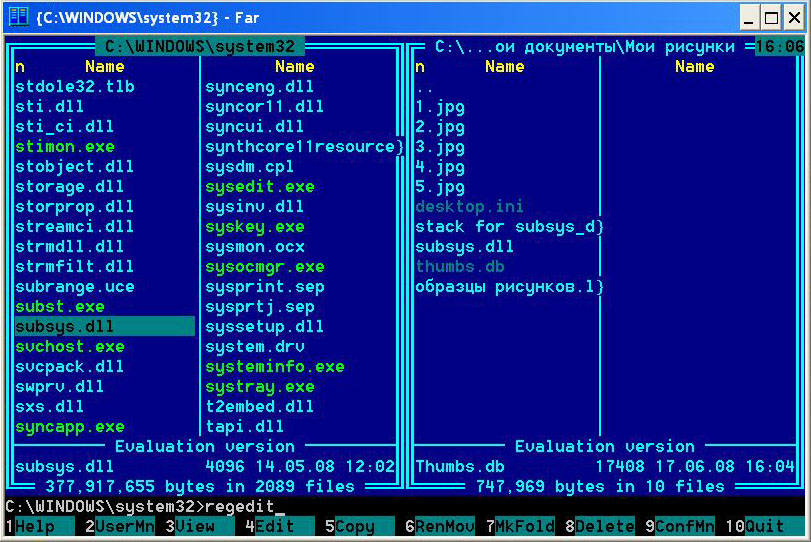The height and width of the screenshot is (542, 811).
Task: Select stdole32.tlb in the left panel
Action: [75, 86]
